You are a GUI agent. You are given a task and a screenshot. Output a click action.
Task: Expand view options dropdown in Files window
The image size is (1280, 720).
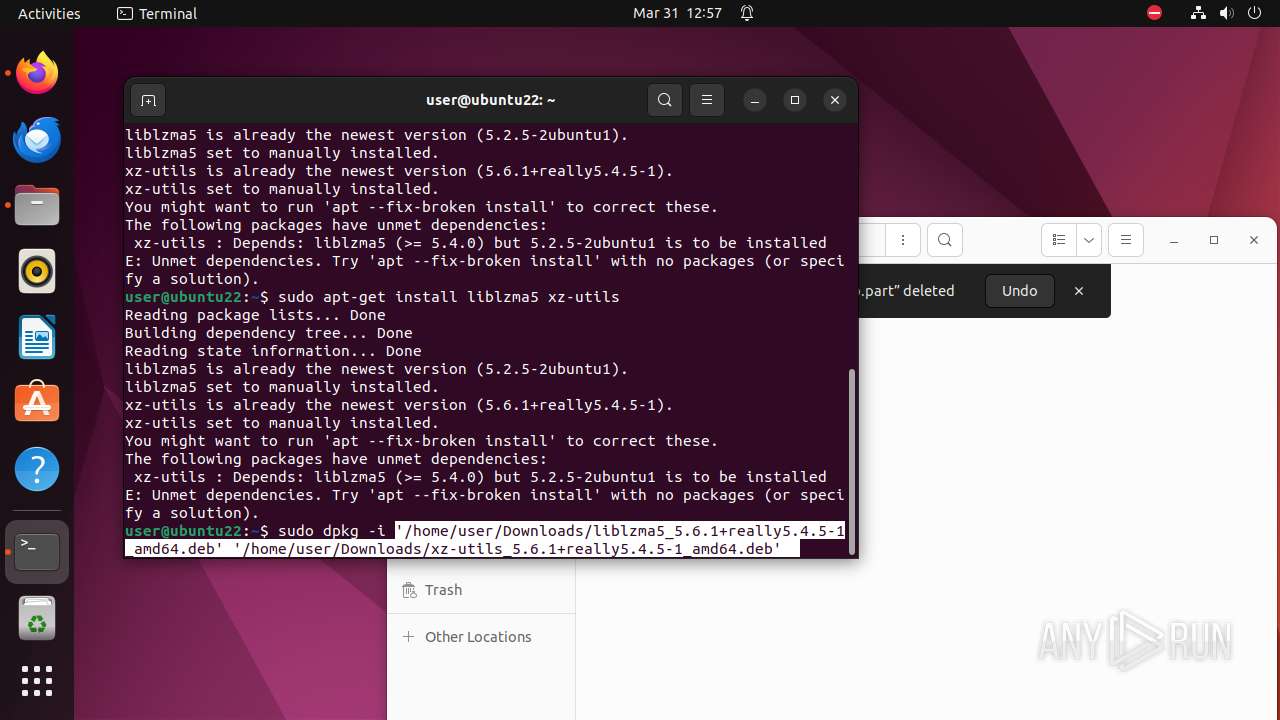(x=1089, y=240)
